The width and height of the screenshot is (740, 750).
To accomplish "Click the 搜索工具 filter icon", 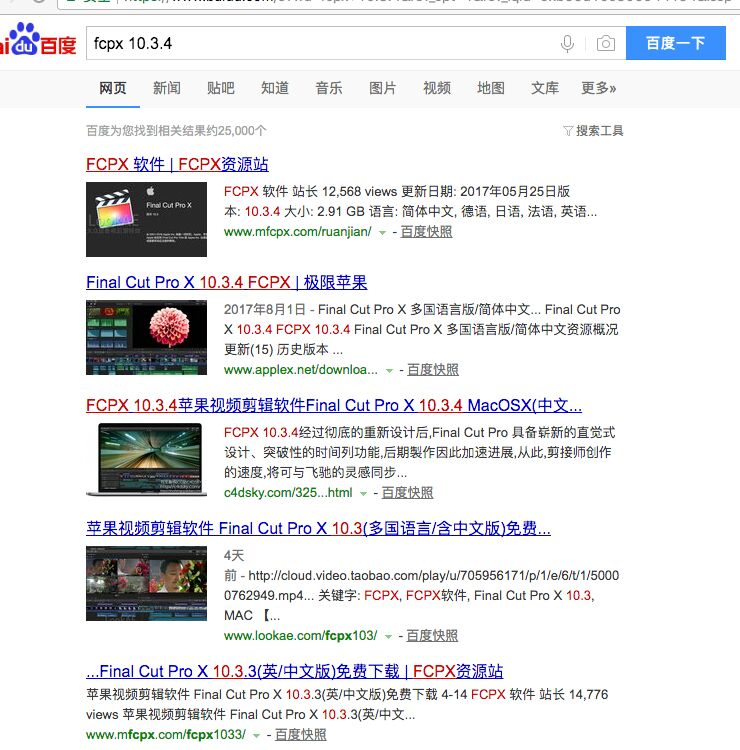I will (568, 131).
